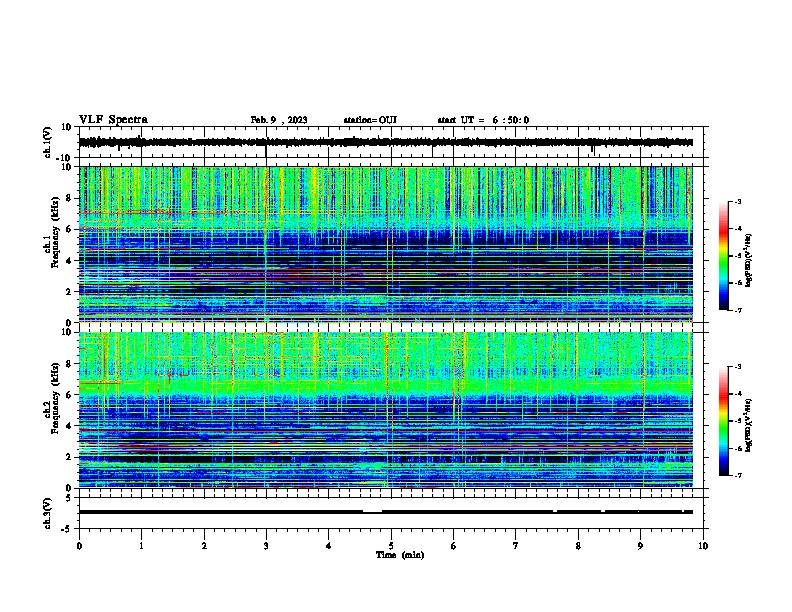Click the "2" kHz tick on ch.2 frequency axis

pos(70,457)
